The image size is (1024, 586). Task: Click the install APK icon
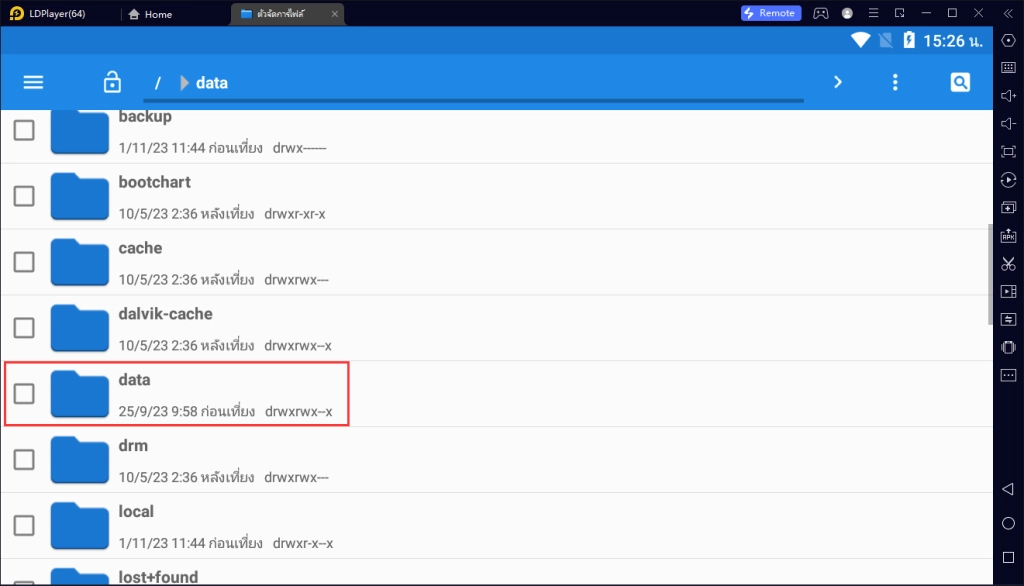pos(1008,236)
